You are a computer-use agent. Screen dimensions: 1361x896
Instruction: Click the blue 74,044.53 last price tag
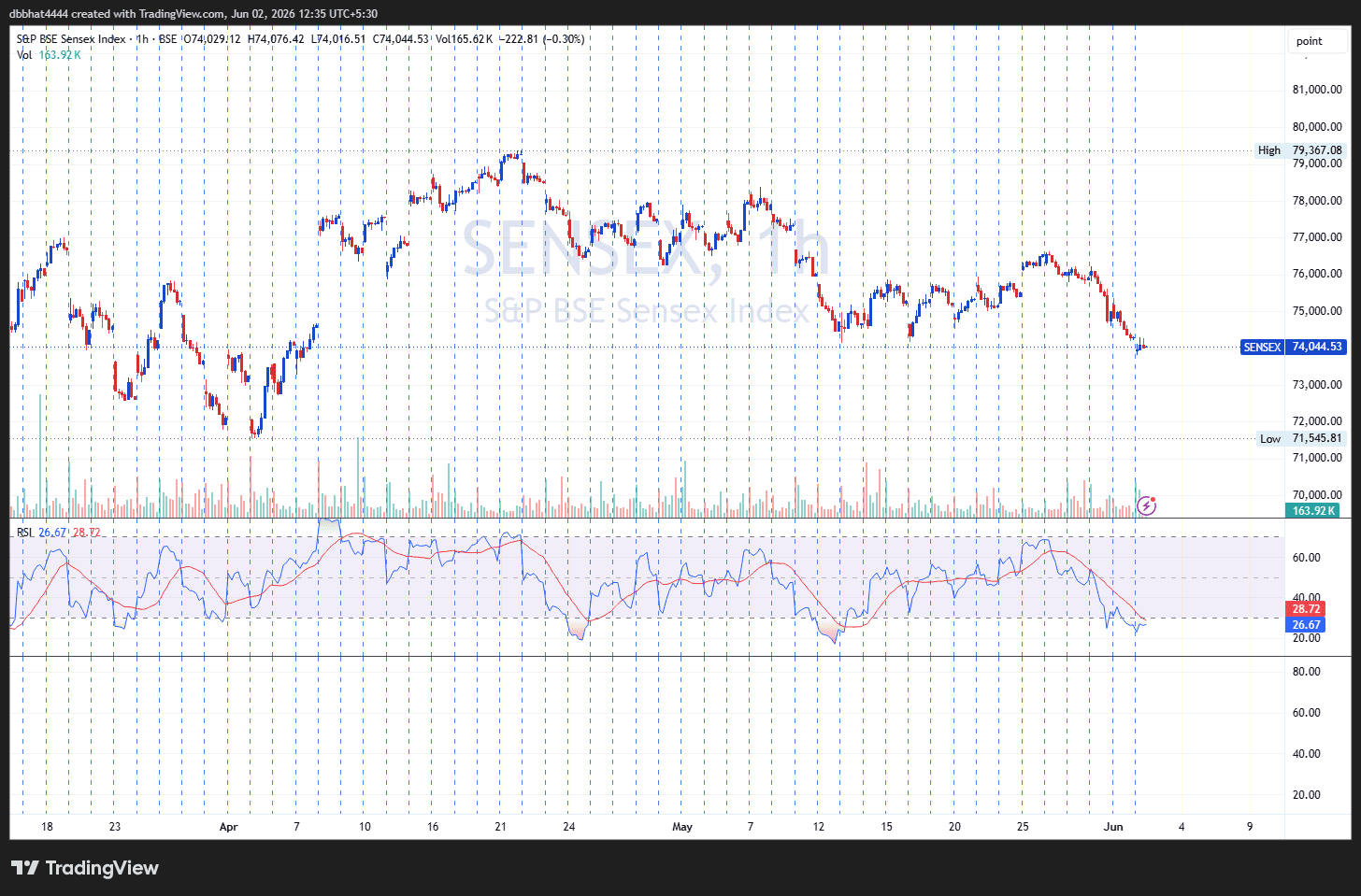pyautogui.click(x=1316, y=347)
